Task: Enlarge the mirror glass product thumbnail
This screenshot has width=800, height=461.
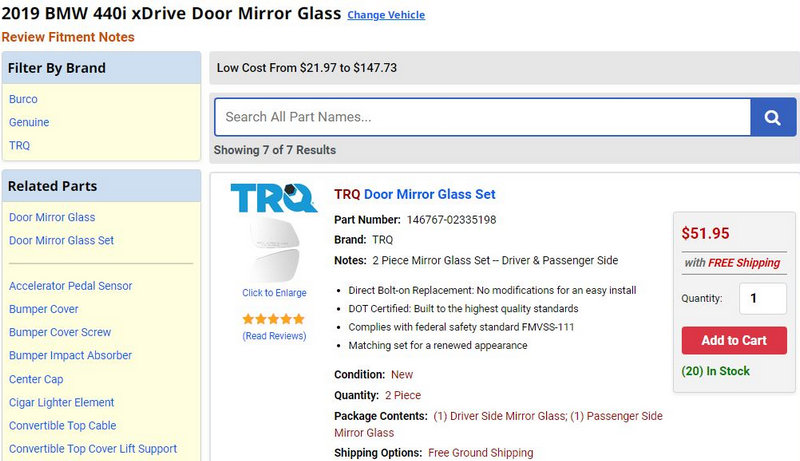Action: click(273, 252)
